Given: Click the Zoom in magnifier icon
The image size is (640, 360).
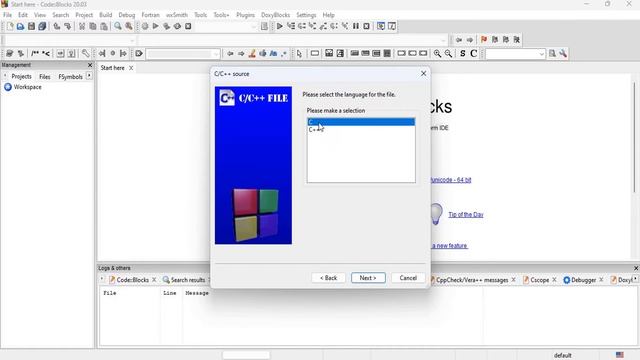Looking at the screenshot, I should (438, 53).
